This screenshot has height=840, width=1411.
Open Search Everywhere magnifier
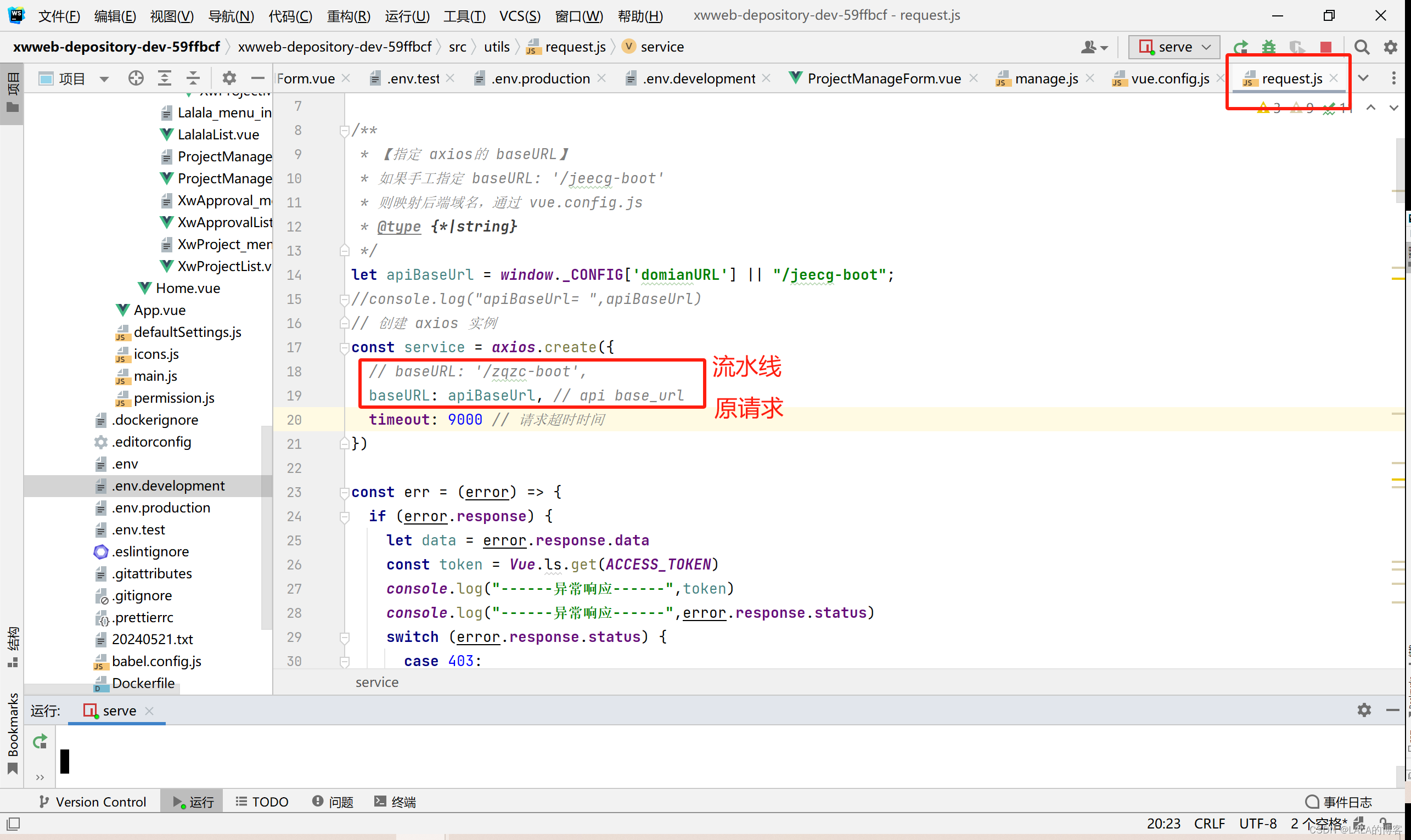tap(1362, 47)
